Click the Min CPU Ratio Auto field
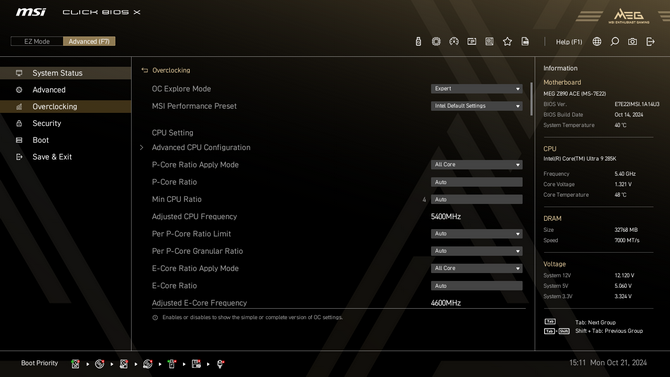670x377 pixels. [x=476, y=199]
